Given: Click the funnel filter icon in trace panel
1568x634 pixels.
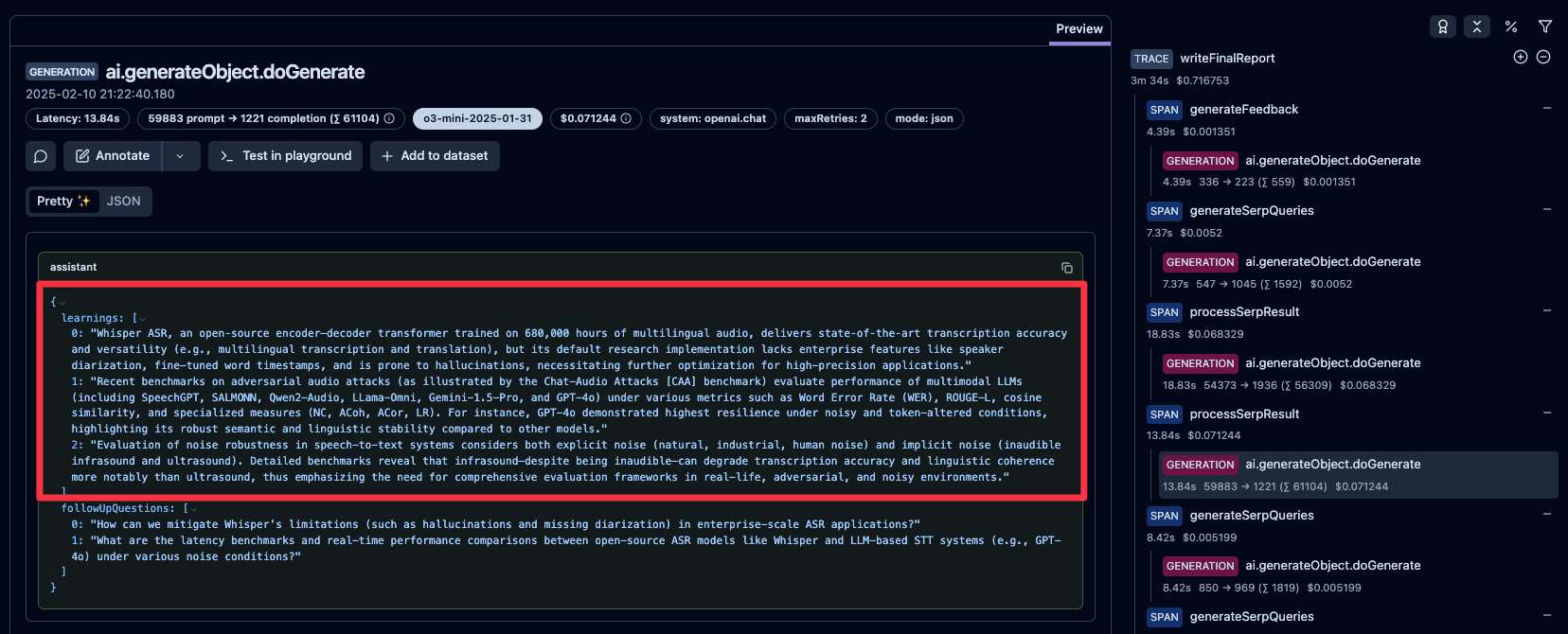Looking at the screenshot, I should [1544, 26].
